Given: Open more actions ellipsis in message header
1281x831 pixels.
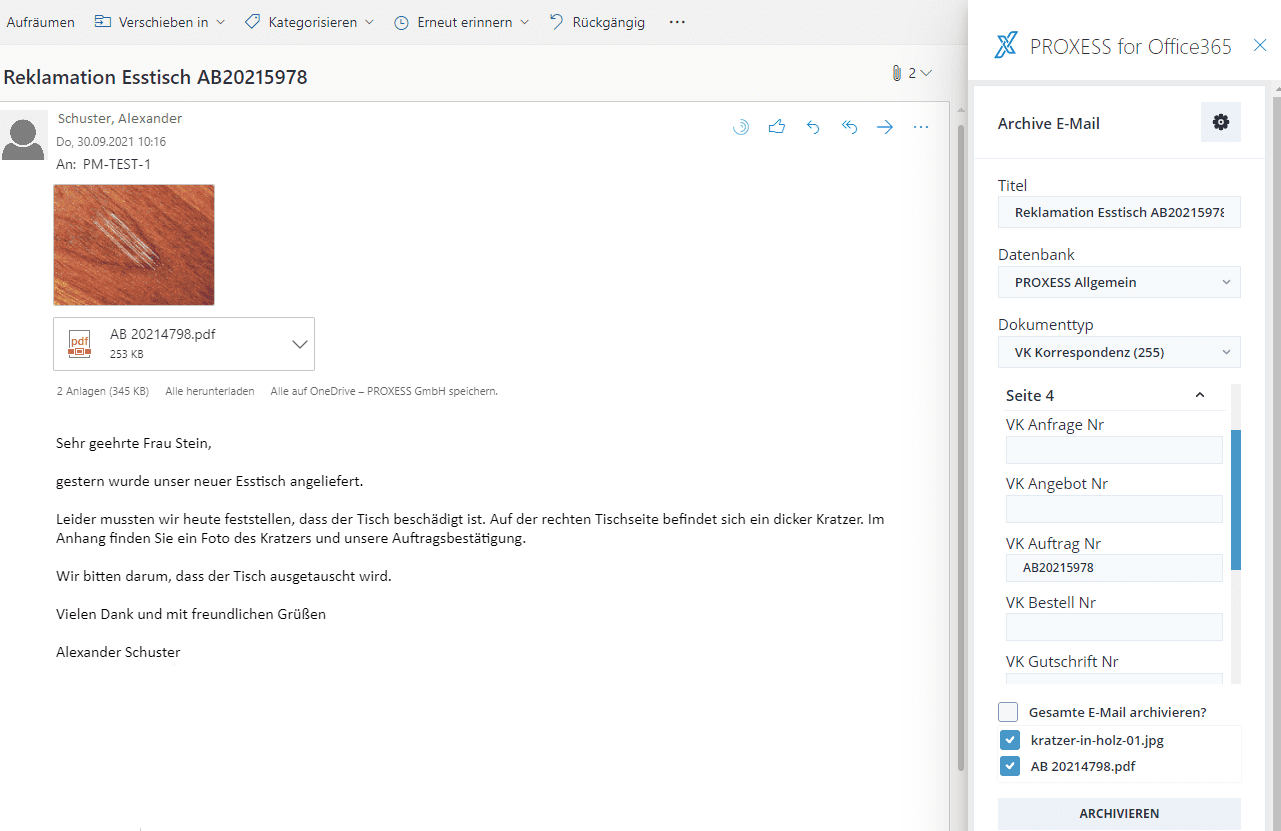Looking at the screenshot, I should click(921, 127).
